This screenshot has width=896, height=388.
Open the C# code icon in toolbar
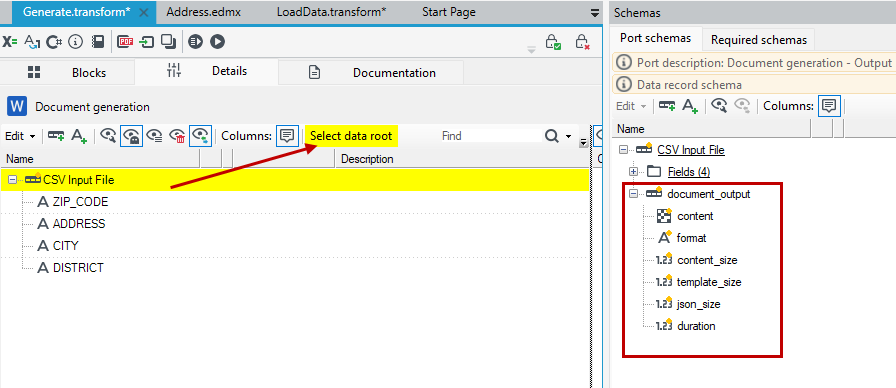pyautogui.click(x=54, y=42)
